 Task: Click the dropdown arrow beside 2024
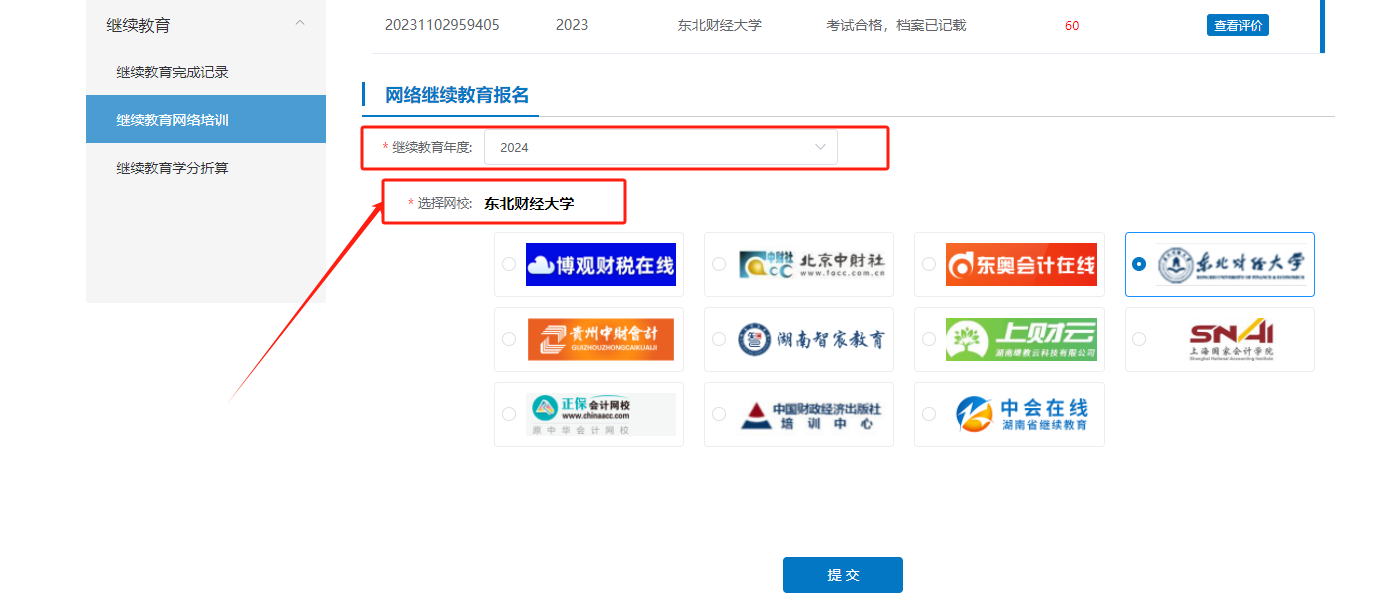(821, 148)
